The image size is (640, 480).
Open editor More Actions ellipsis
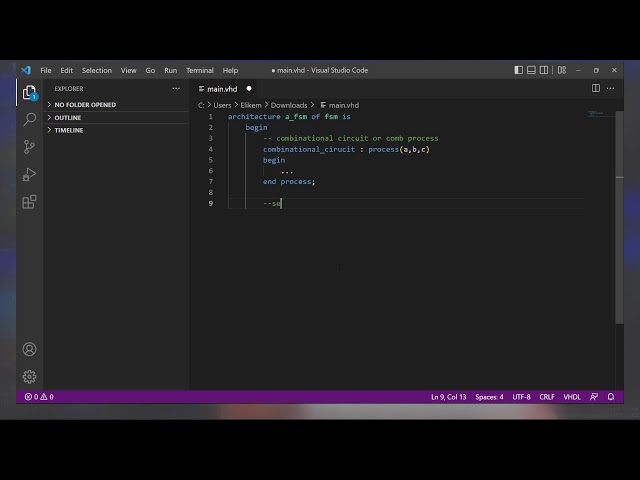click(611, 88)
